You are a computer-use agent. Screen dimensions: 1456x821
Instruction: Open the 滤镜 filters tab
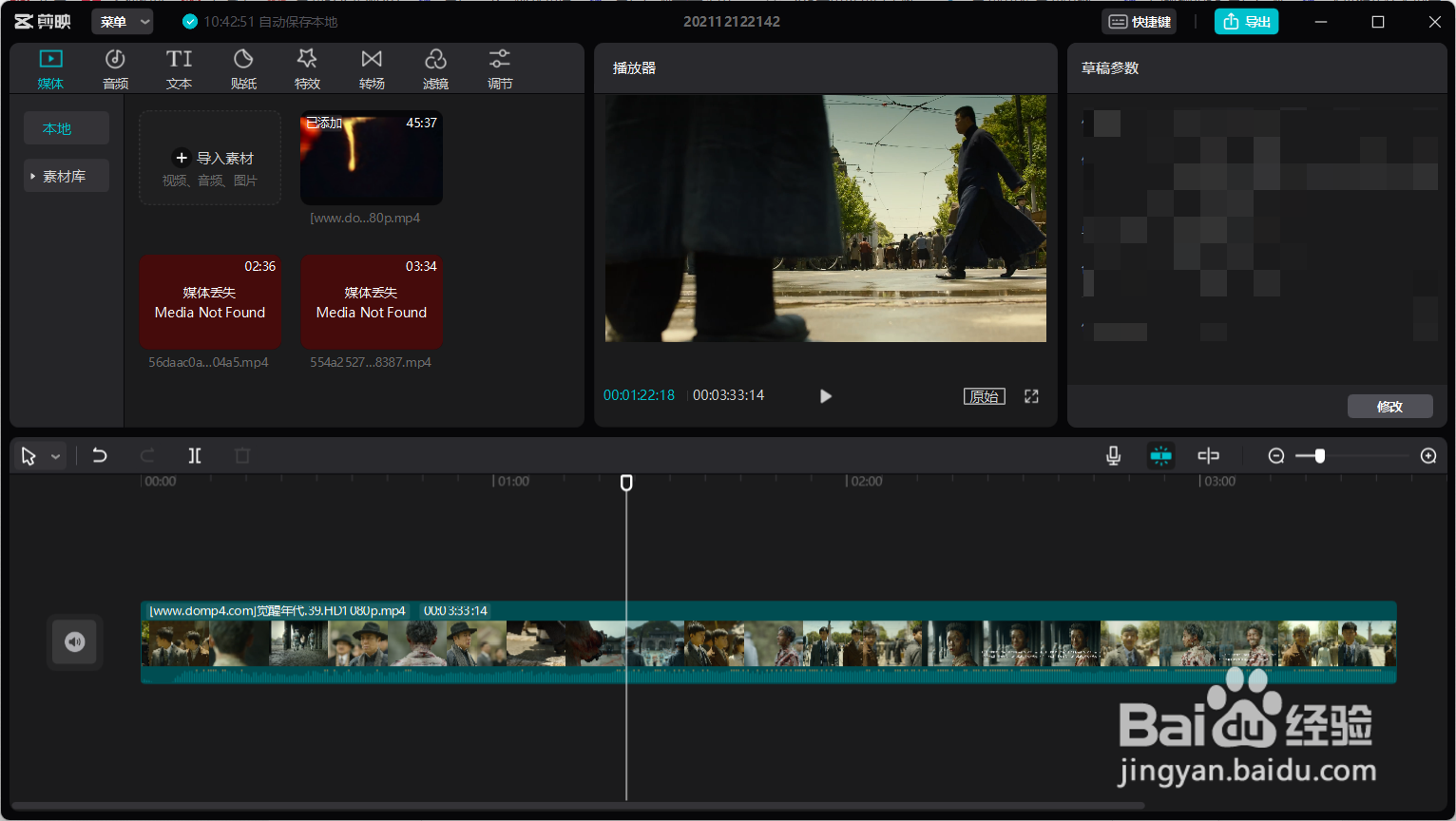point(435,69)
